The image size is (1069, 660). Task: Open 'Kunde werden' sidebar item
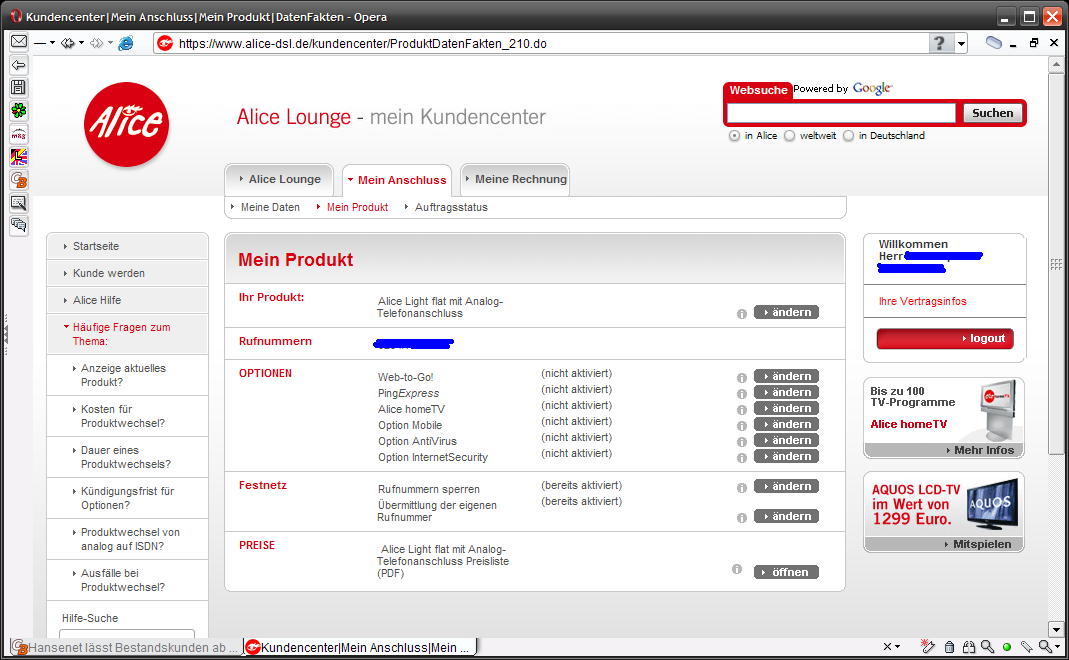tap(127, 273)
